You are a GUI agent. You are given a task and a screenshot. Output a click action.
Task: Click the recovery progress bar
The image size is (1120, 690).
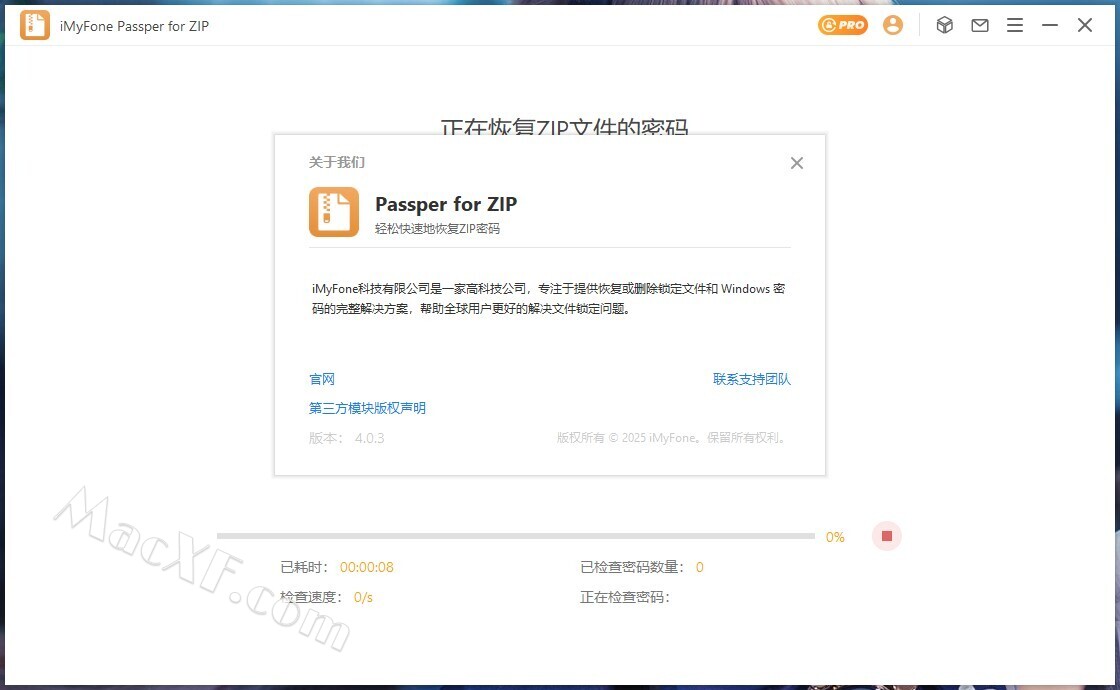click(516, 536)
